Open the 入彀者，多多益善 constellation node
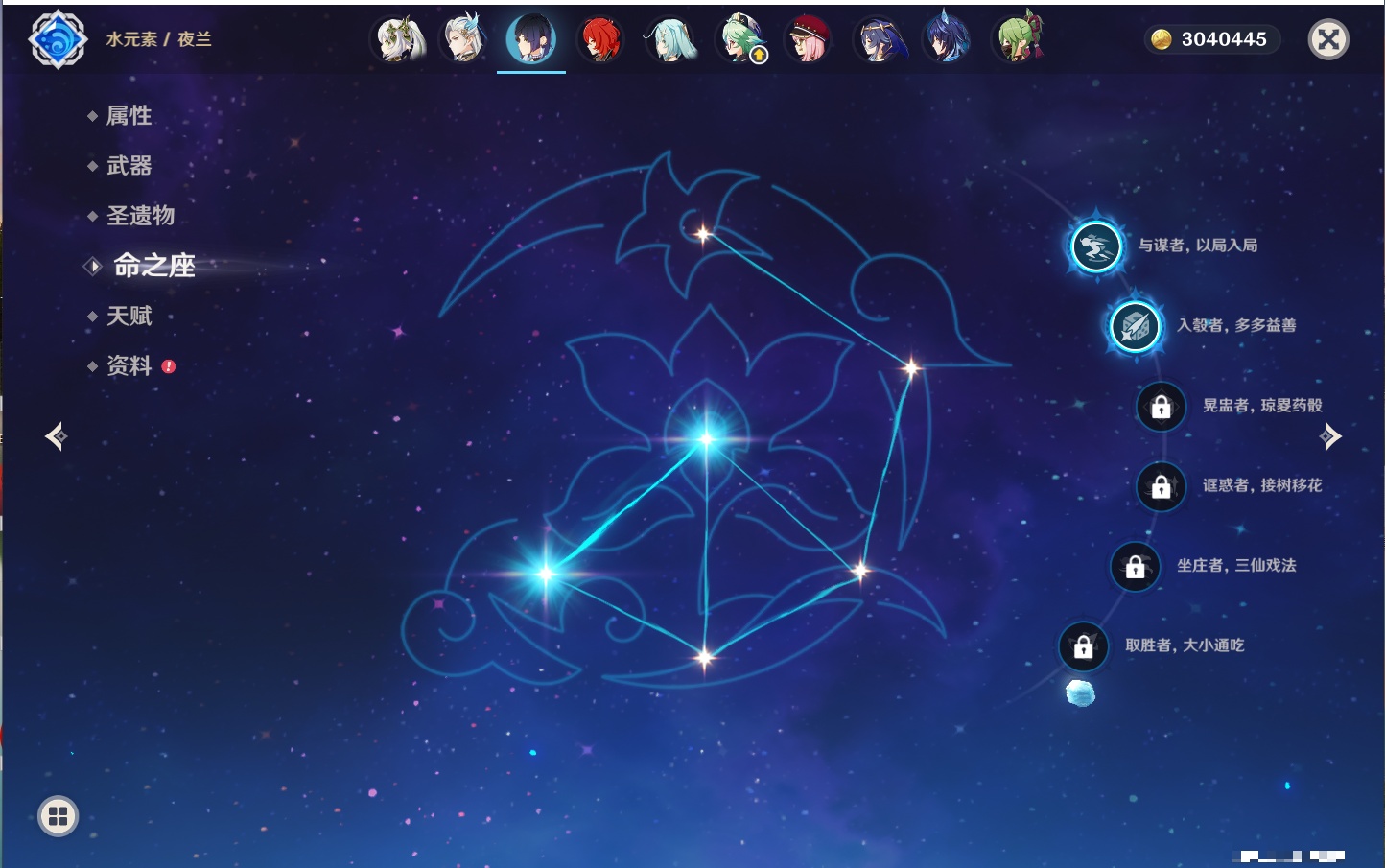The image size is (1385, 868). coord(1135,326)
